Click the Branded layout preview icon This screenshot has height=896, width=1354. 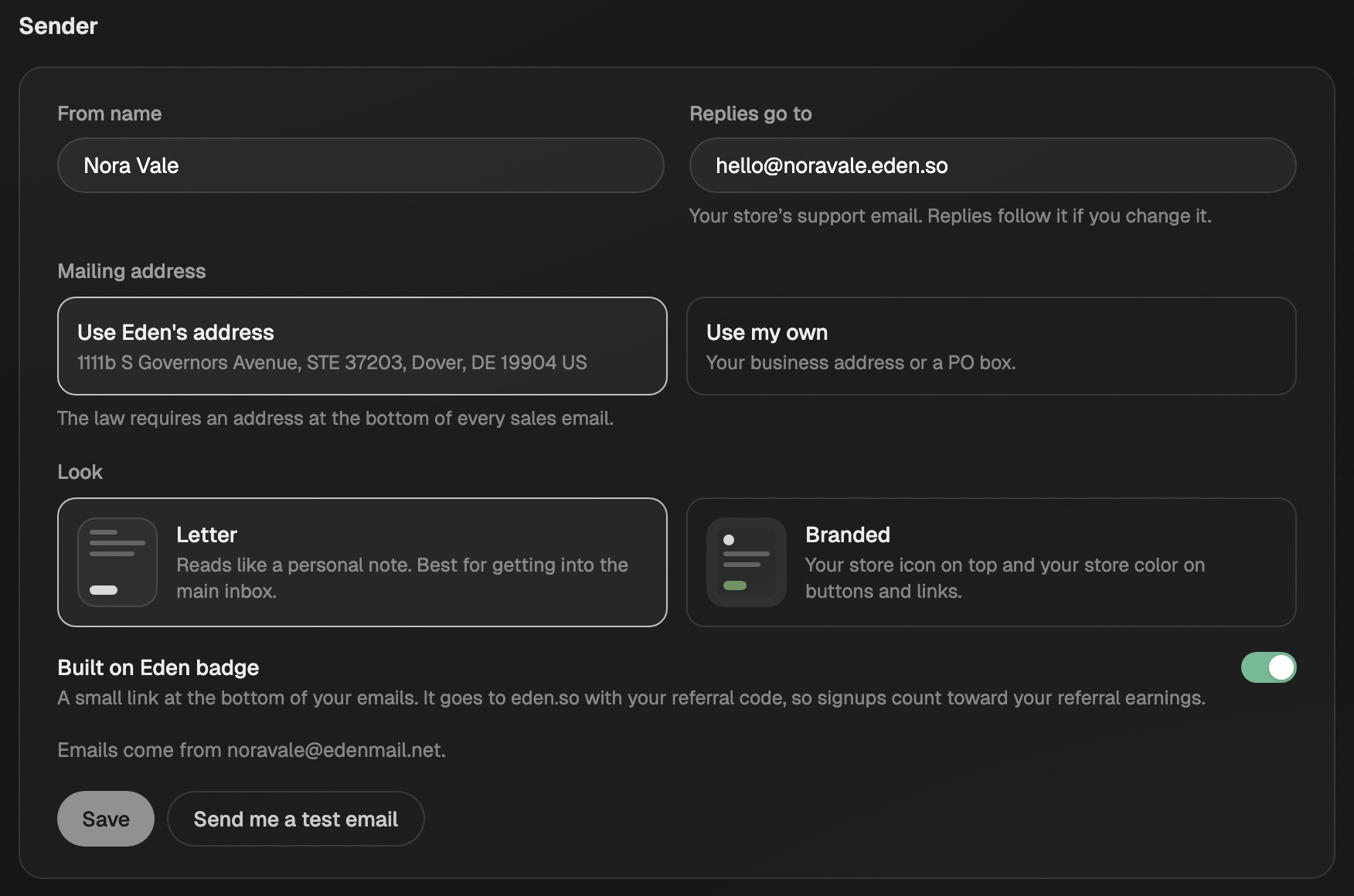747,562
